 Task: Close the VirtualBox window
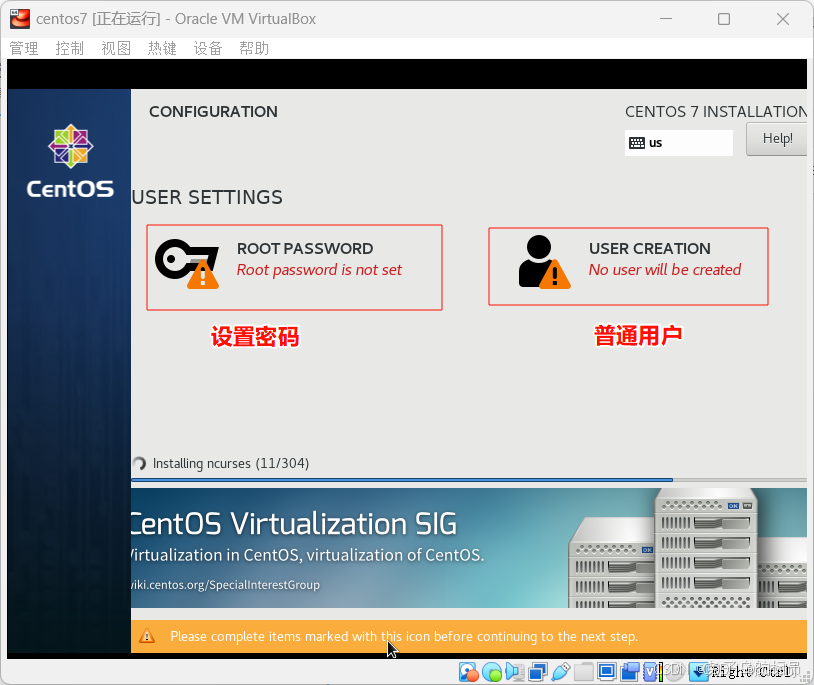pos(783,19)
